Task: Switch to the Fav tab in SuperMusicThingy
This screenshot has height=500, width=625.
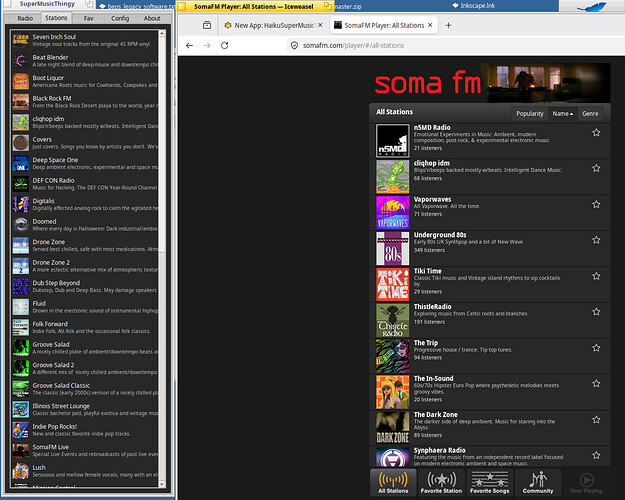Action: click(88, 18)
